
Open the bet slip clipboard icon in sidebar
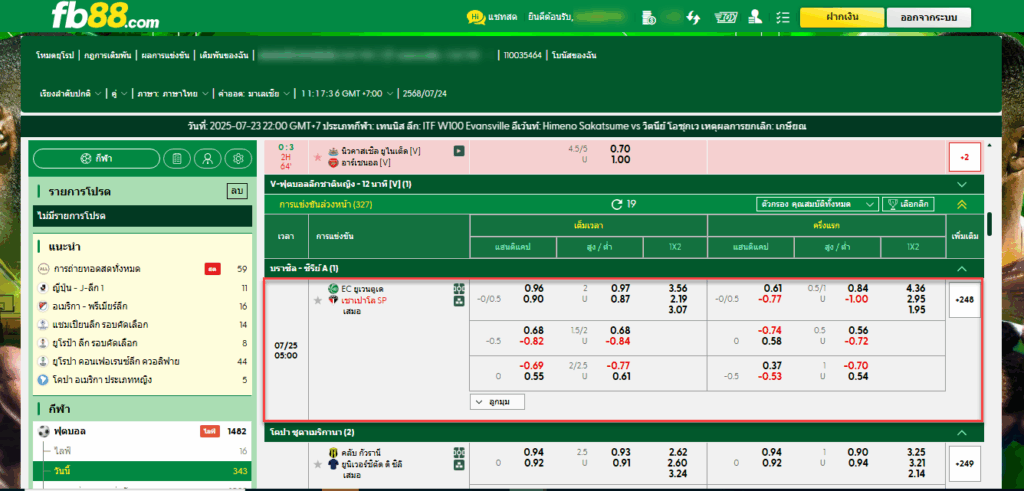(x=176, y=158)
